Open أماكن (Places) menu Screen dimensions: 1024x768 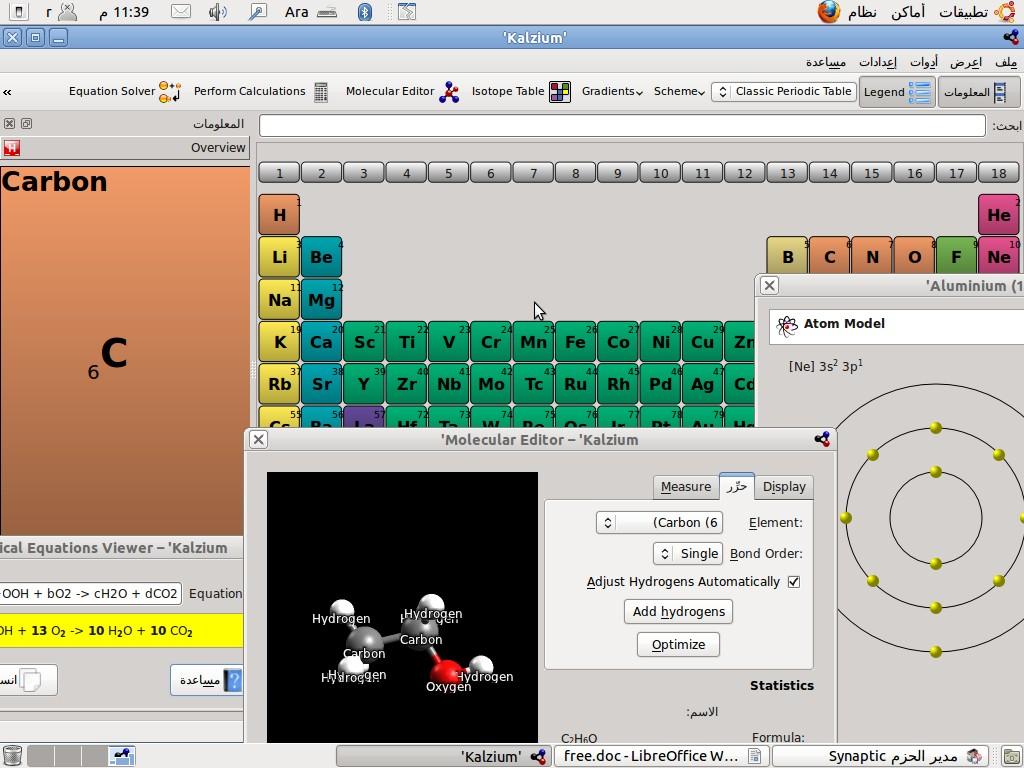tap(908, 12)
